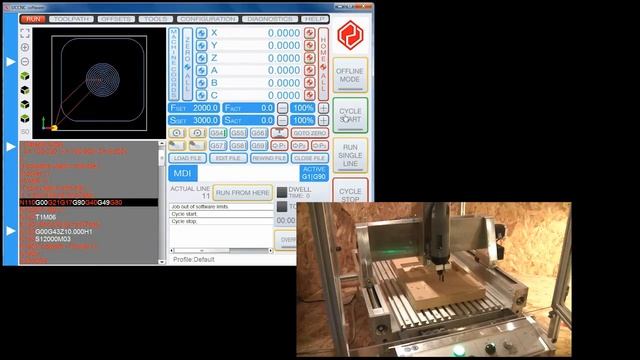Zoom out the toolpath viewer
The image size is (640, 360).
pyautogui.click(x=25, y=62)
